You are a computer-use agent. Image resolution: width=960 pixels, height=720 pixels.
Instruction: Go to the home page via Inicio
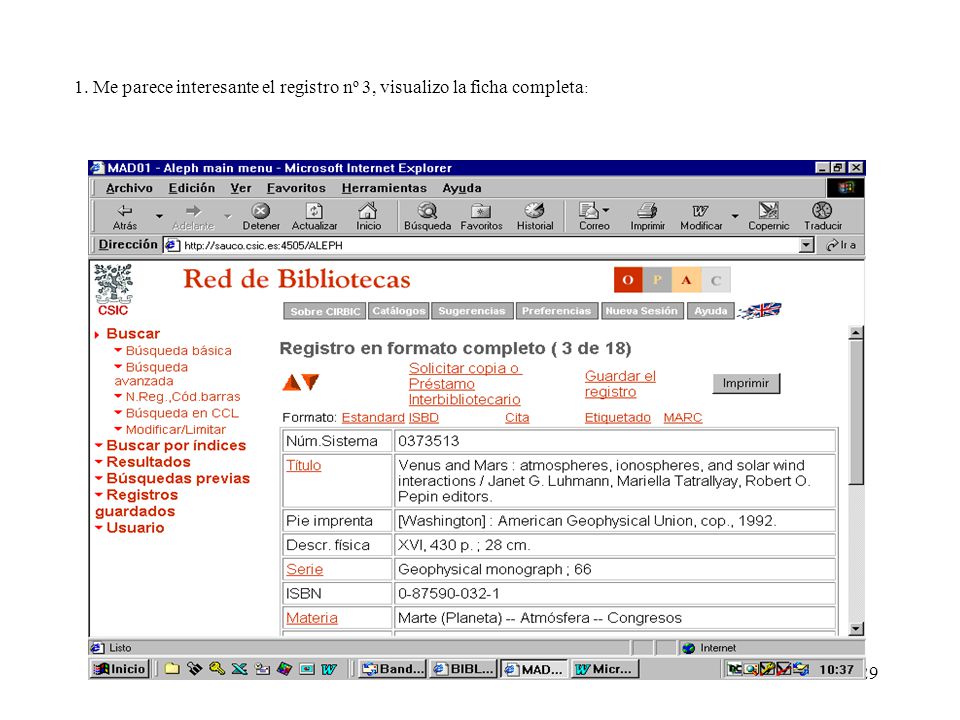368,217
